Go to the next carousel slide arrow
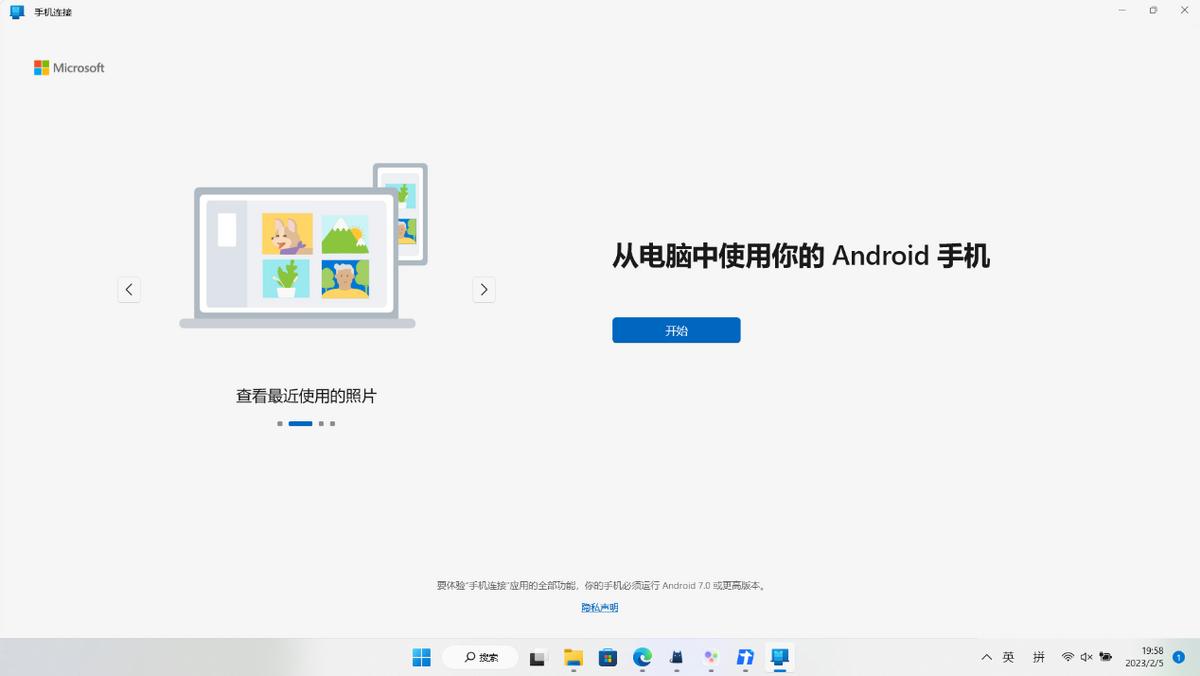 click(484, 290)
